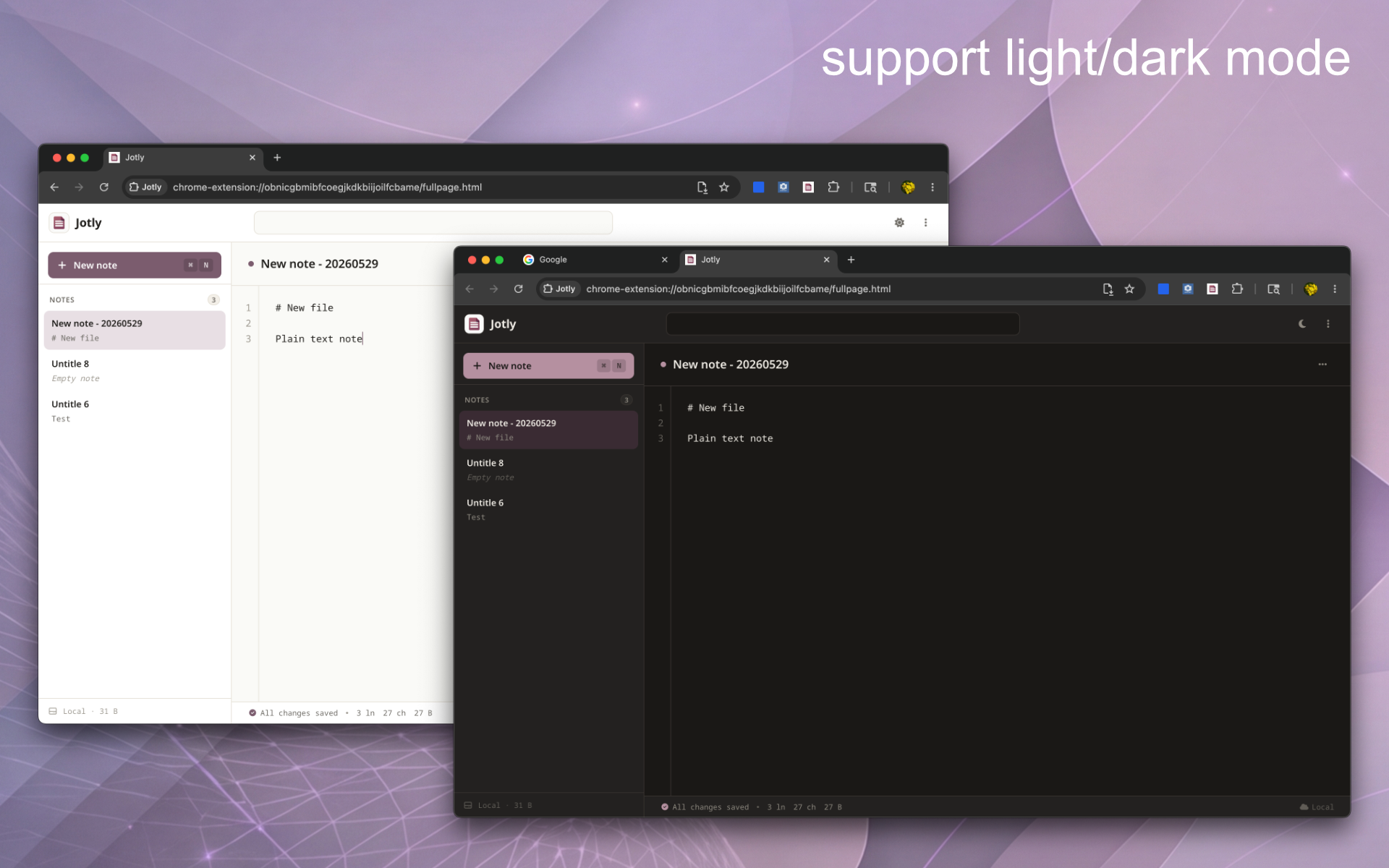Open new tab in back browser window
Image resolution: width=1389 pixels, height=868 pixels.
click(x=277, y=158)
